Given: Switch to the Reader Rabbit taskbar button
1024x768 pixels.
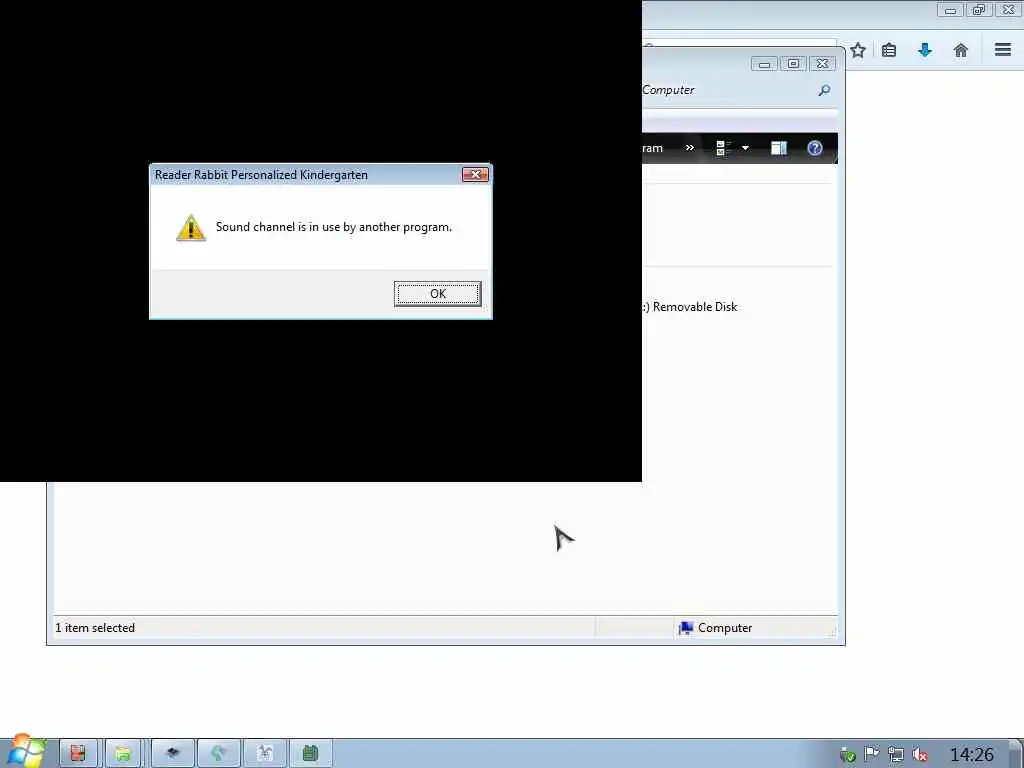Looking at the screenshot, I should tap(264, 754).
